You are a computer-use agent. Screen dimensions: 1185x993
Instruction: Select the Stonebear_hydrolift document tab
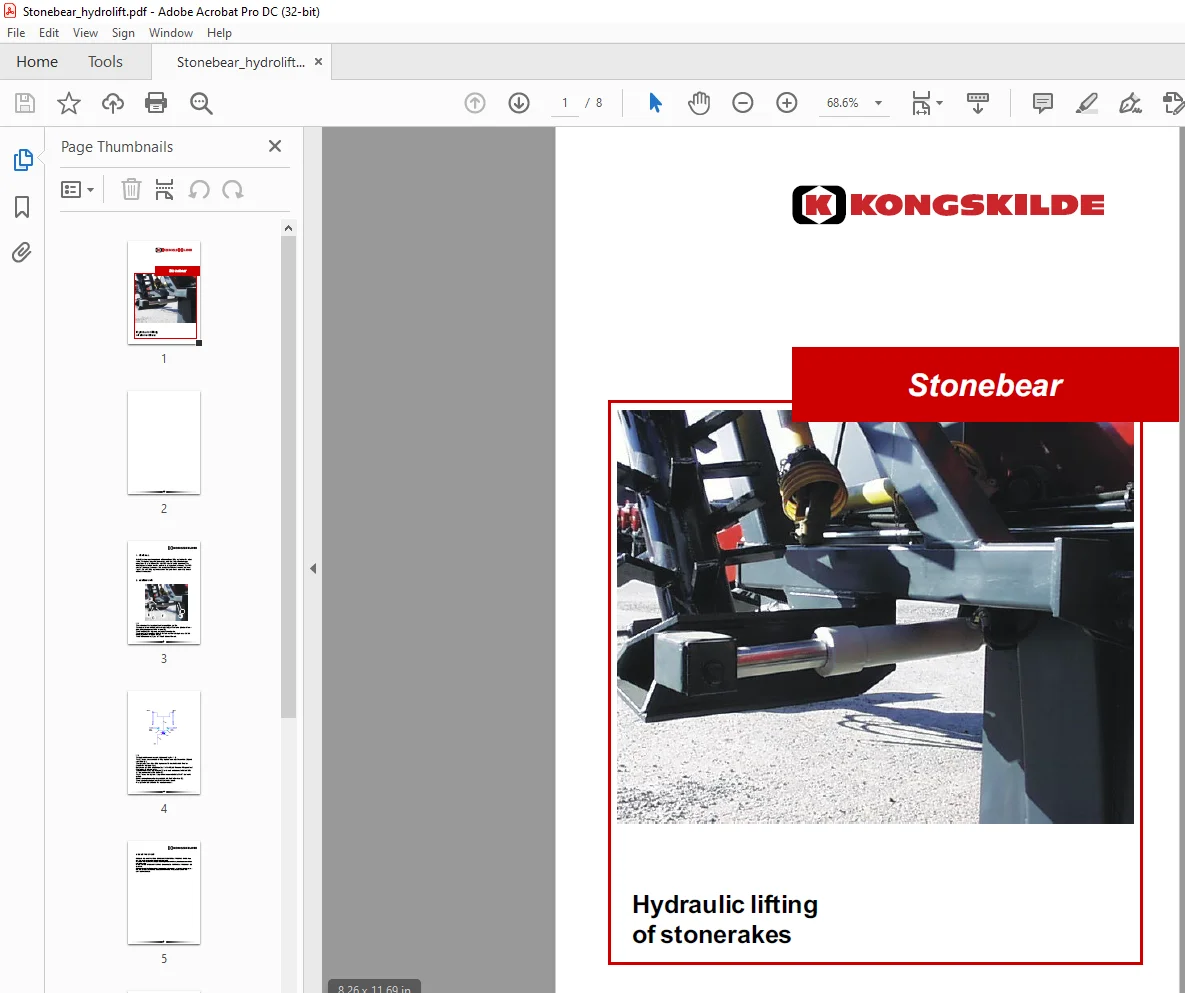(241, 62)
